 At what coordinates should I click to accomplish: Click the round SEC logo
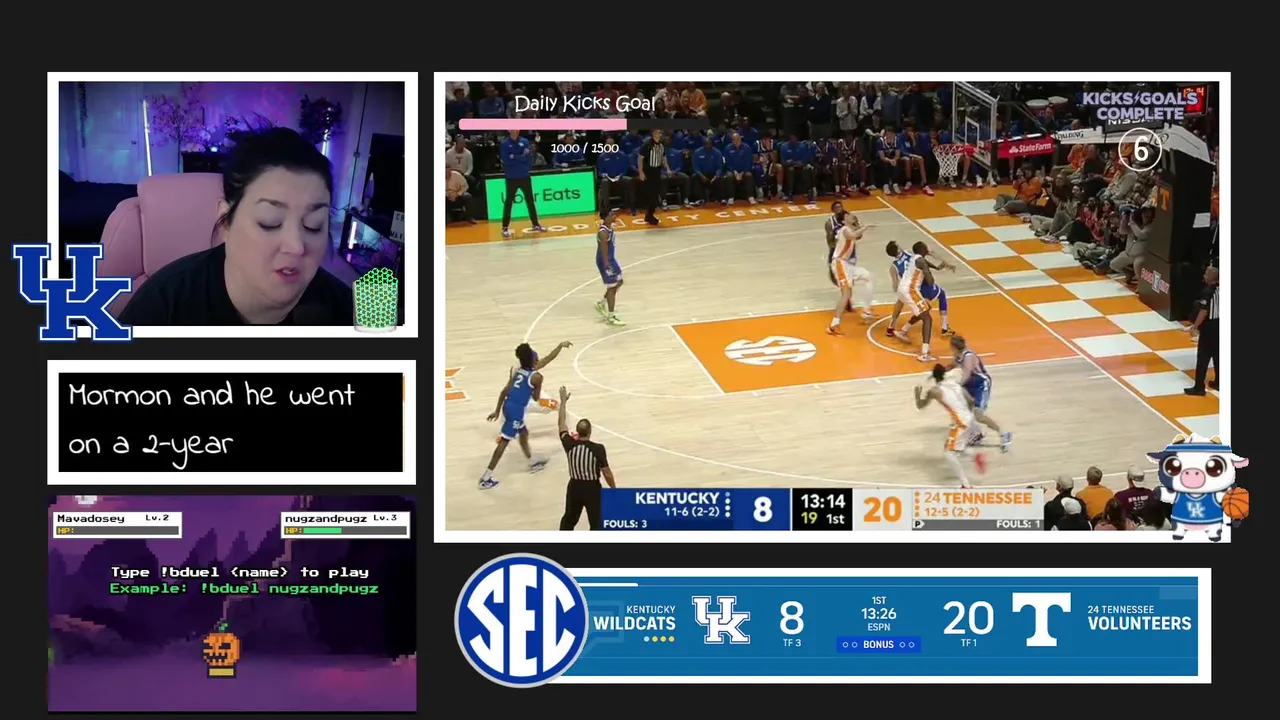coord(521,620)
